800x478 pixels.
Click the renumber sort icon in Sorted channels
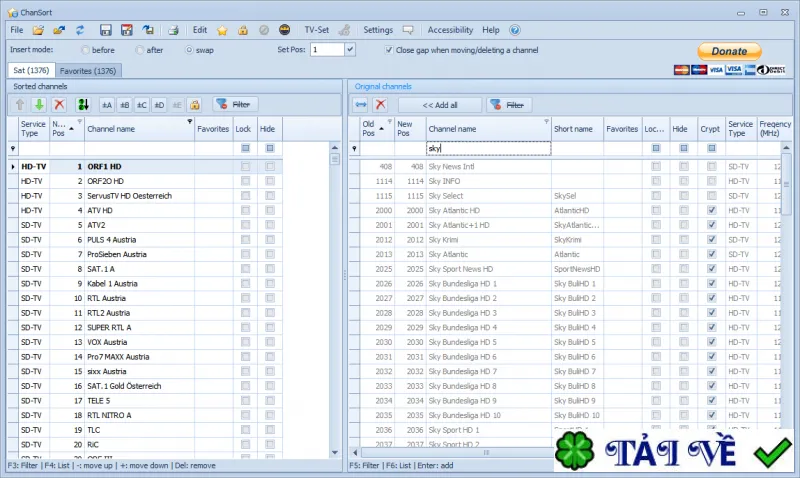(83, 105)
